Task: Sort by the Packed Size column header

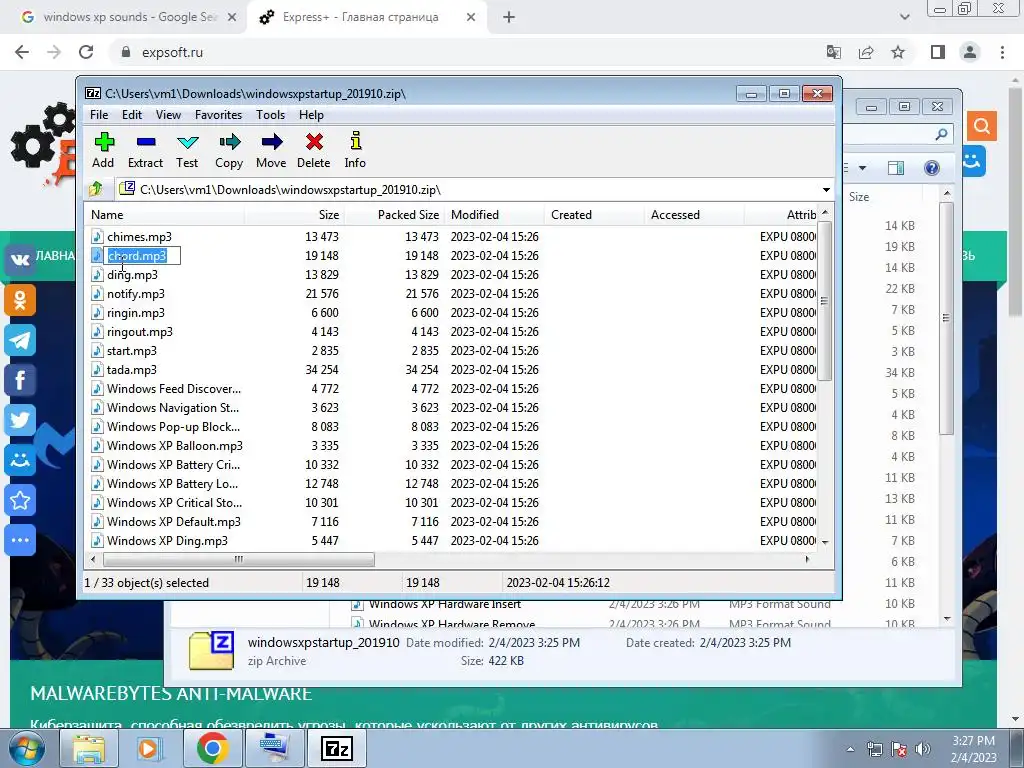Action: (394, 215)
